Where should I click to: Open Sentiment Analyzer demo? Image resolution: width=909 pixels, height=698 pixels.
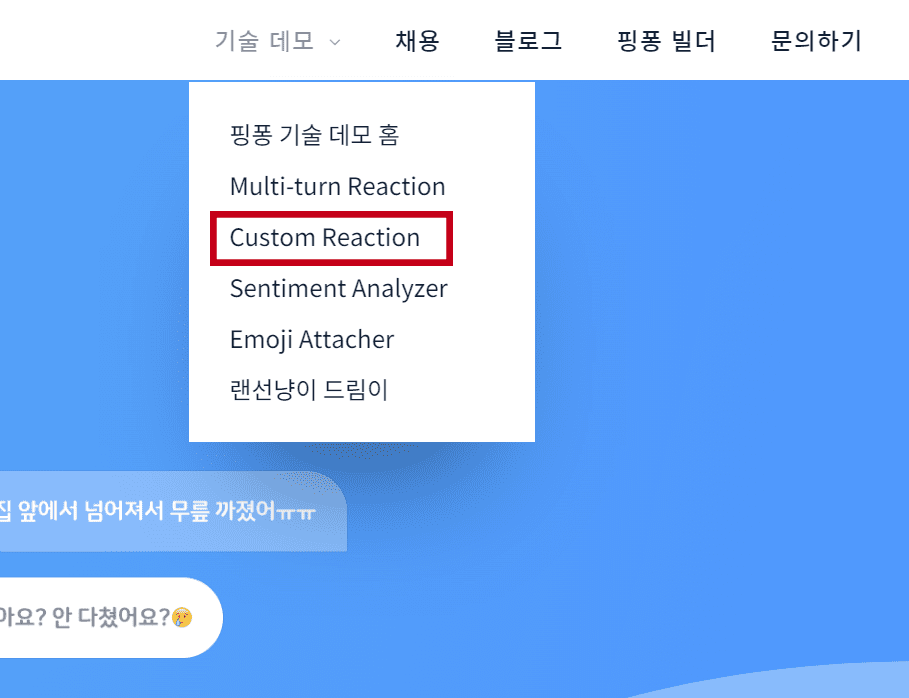[x=339, y=289]
